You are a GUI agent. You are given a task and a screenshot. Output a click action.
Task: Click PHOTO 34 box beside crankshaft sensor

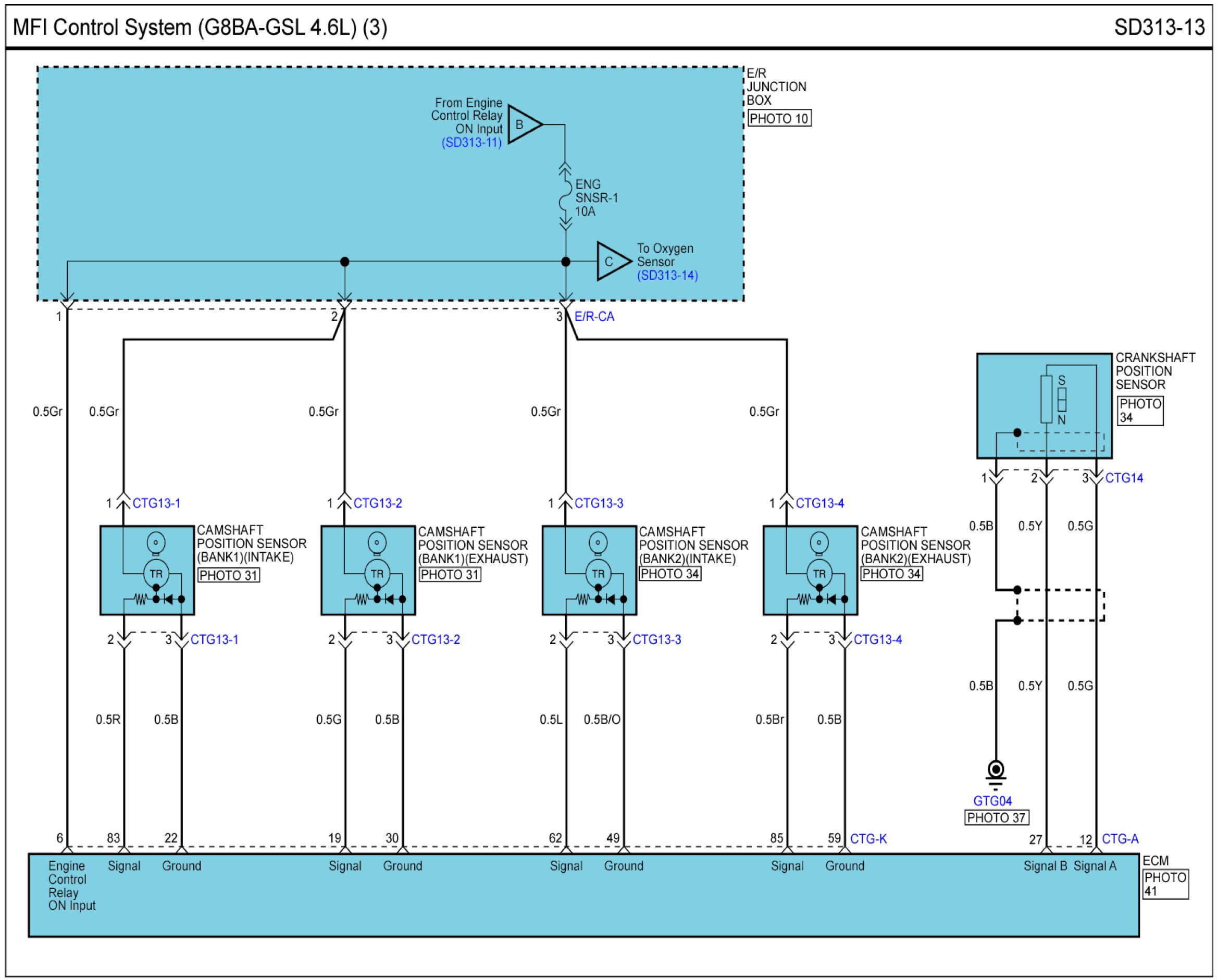1140,411
